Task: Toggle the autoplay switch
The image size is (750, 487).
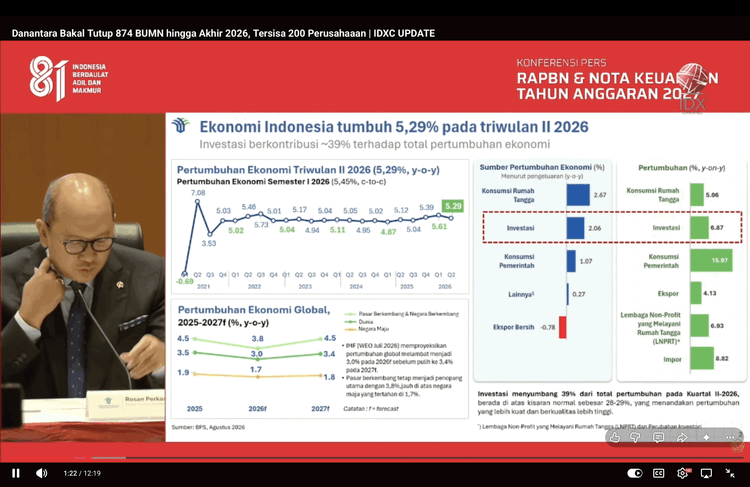Action: pyautogui.click(x=635, y=473)
